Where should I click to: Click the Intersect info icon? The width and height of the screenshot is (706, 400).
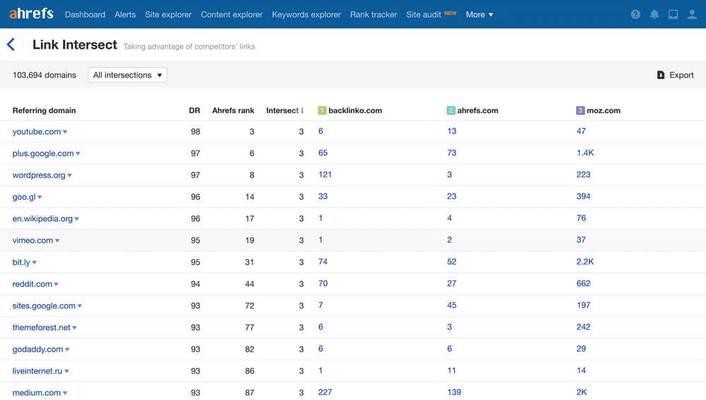pyautogui.click(x=302, y=110)
